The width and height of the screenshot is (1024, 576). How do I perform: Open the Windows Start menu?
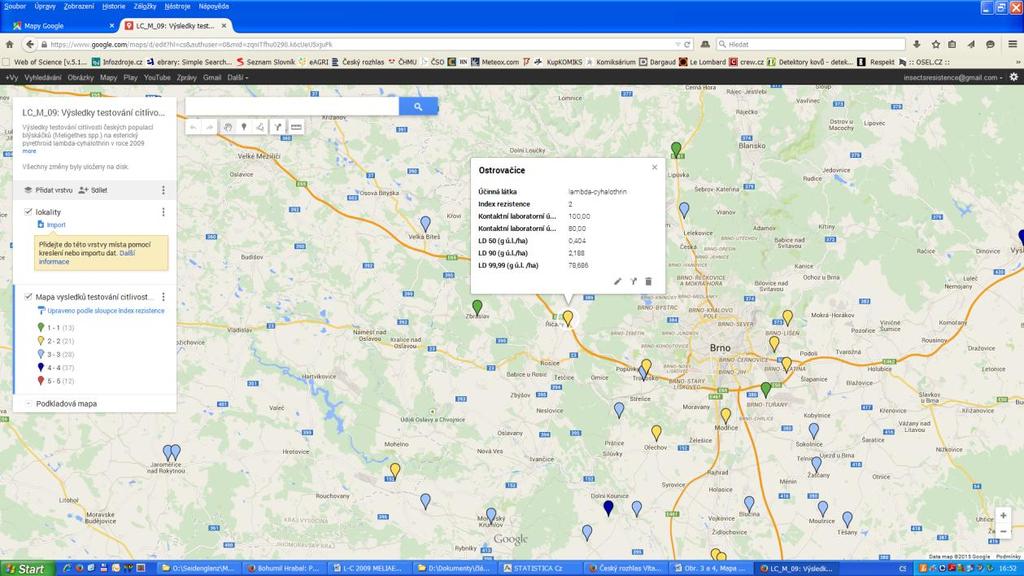click(x=24, y=569)
